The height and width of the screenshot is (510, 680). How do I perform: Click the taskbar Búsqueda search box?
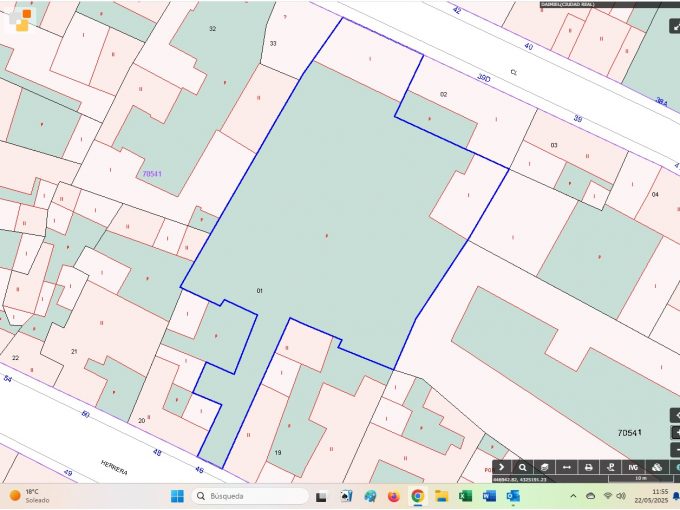click(x=249, y=496)
